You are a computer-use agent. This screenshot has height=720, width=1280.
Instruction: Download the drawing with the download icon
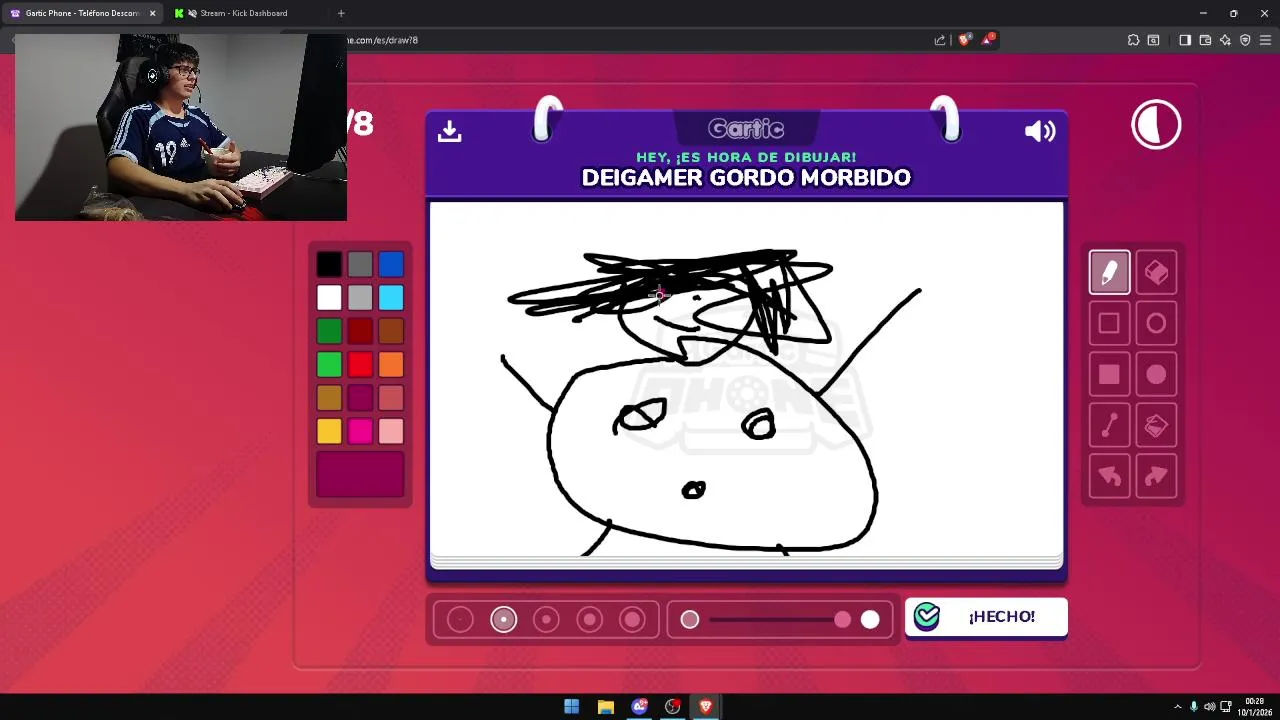click(x=449, y=131)
